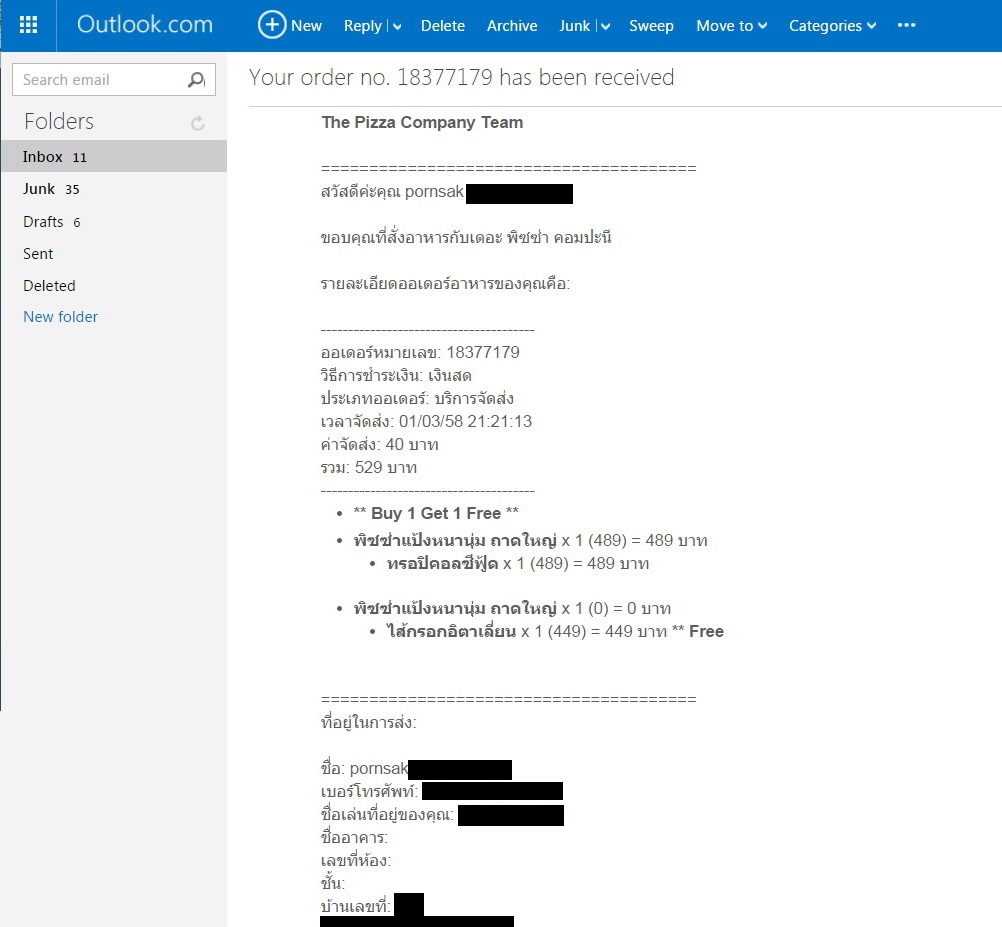Open the Inbox folder
This screenshot has height=927, width=1002.
pos(114,157)
